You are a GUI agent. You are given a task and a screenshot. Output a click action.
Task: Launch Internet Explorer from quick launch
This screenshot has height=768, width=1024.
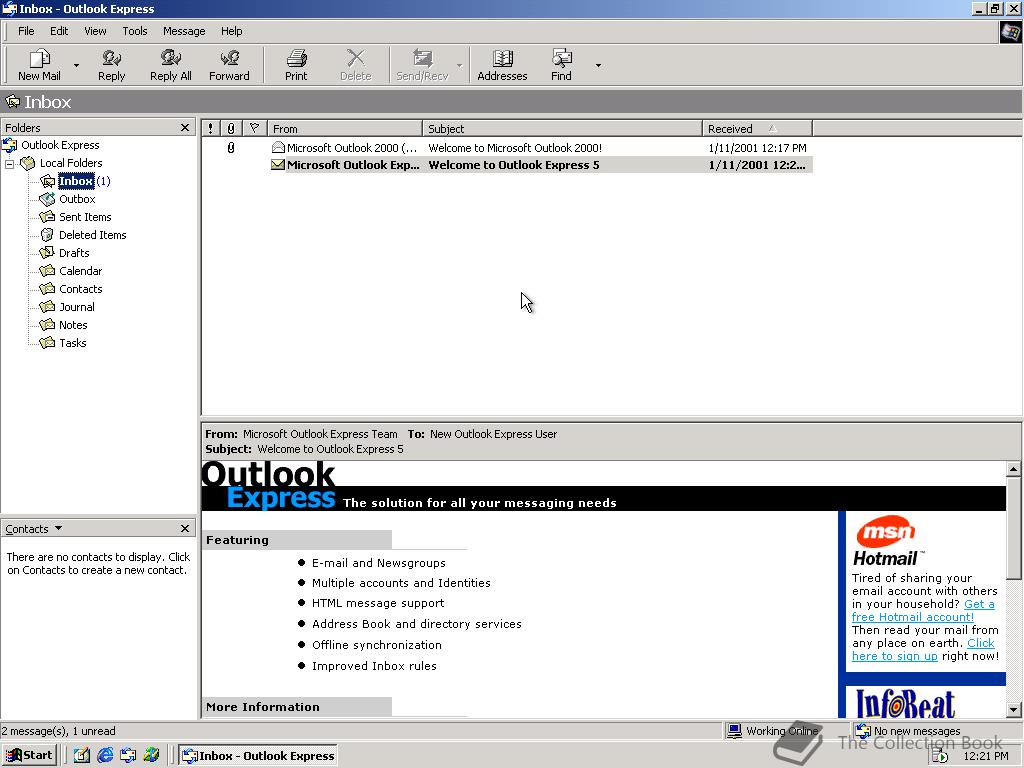pyautogui.click(x=105, y=756)
